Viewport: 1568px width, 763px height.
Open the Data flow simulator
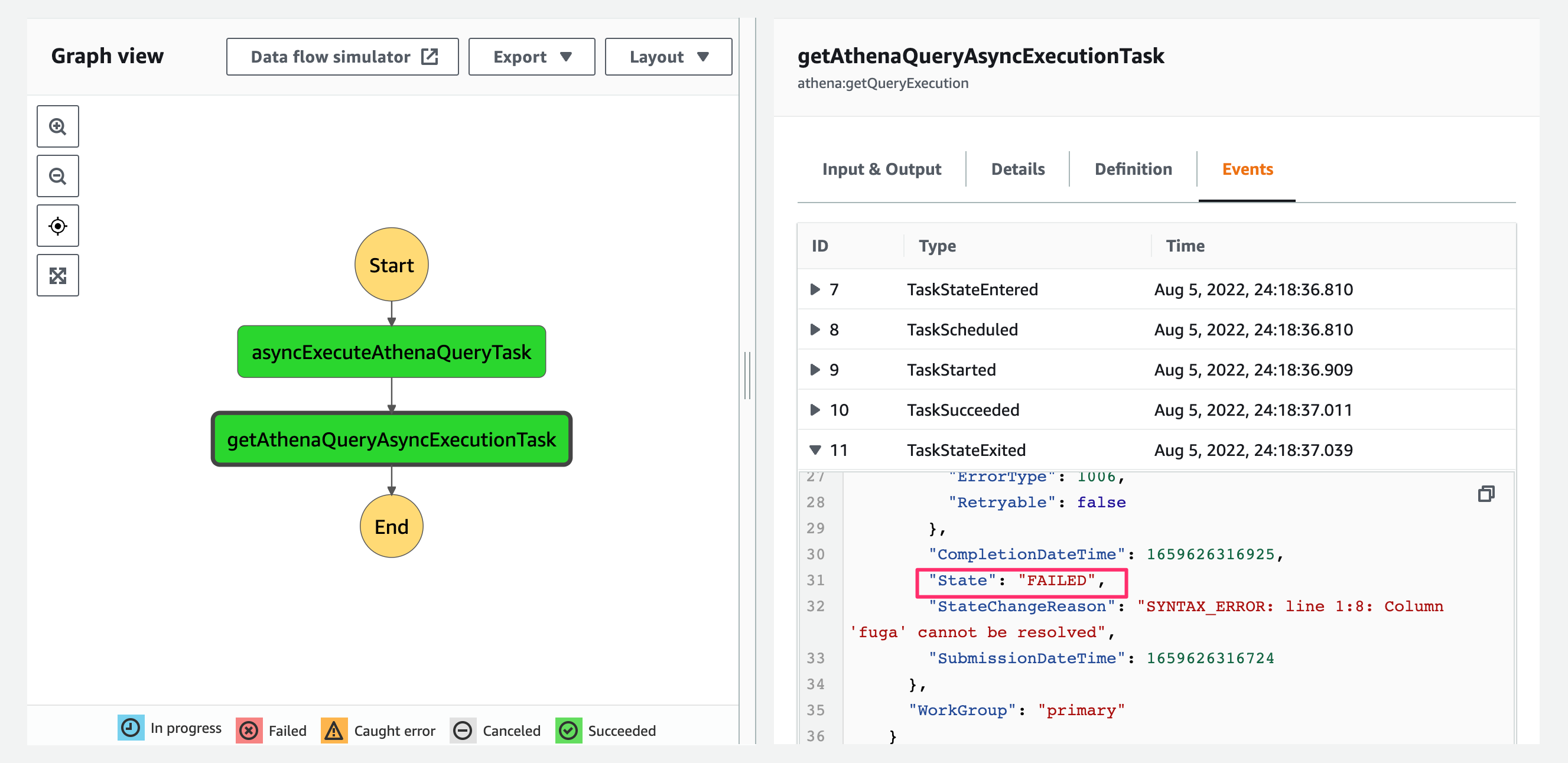point(342,57)
